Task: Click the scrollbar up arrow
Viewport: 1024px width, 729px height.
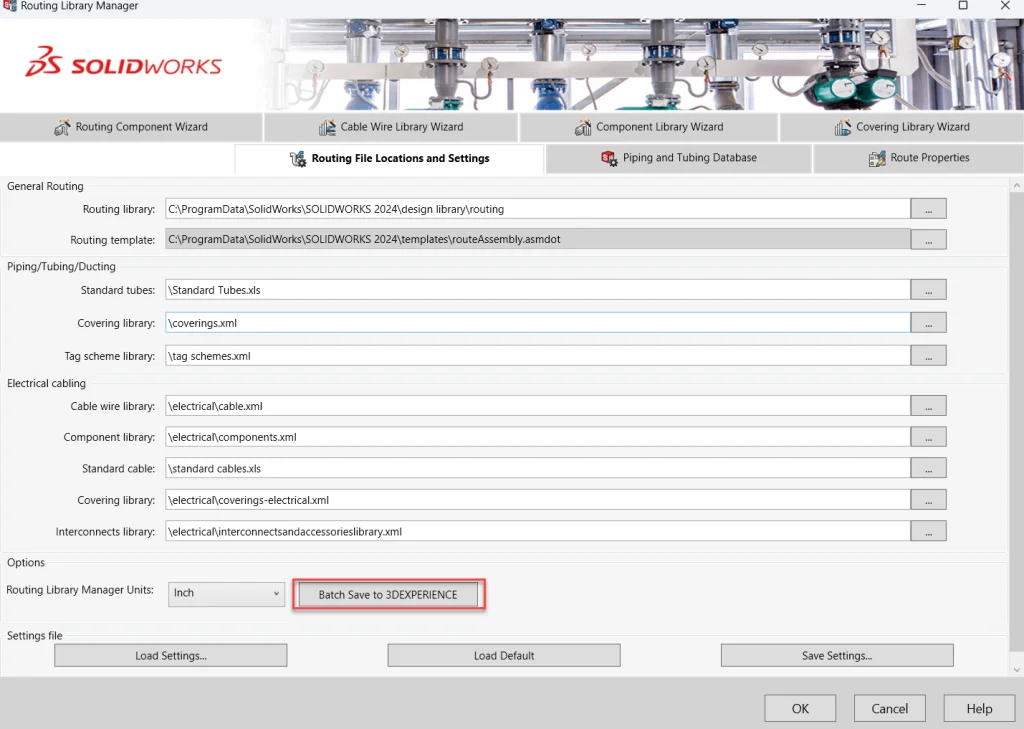Action: (1016, 186)
